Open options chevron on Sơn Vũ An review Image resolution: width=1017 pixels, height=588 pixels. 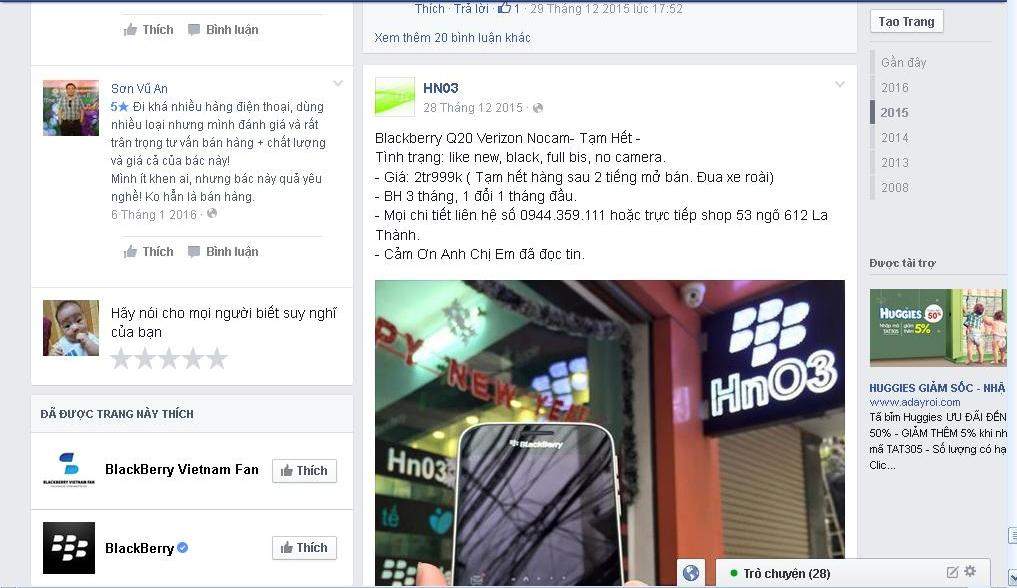click(337, 84)
